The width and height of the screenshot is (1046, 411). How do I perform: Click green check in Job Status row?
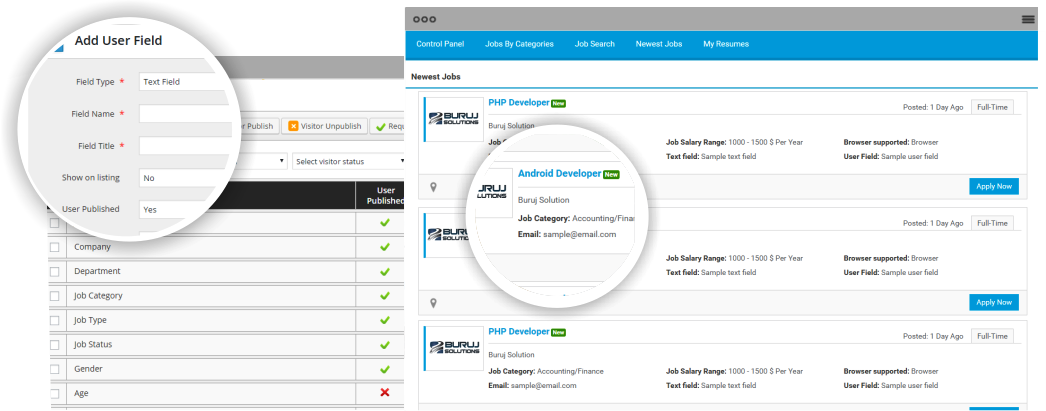coord(384,345)
